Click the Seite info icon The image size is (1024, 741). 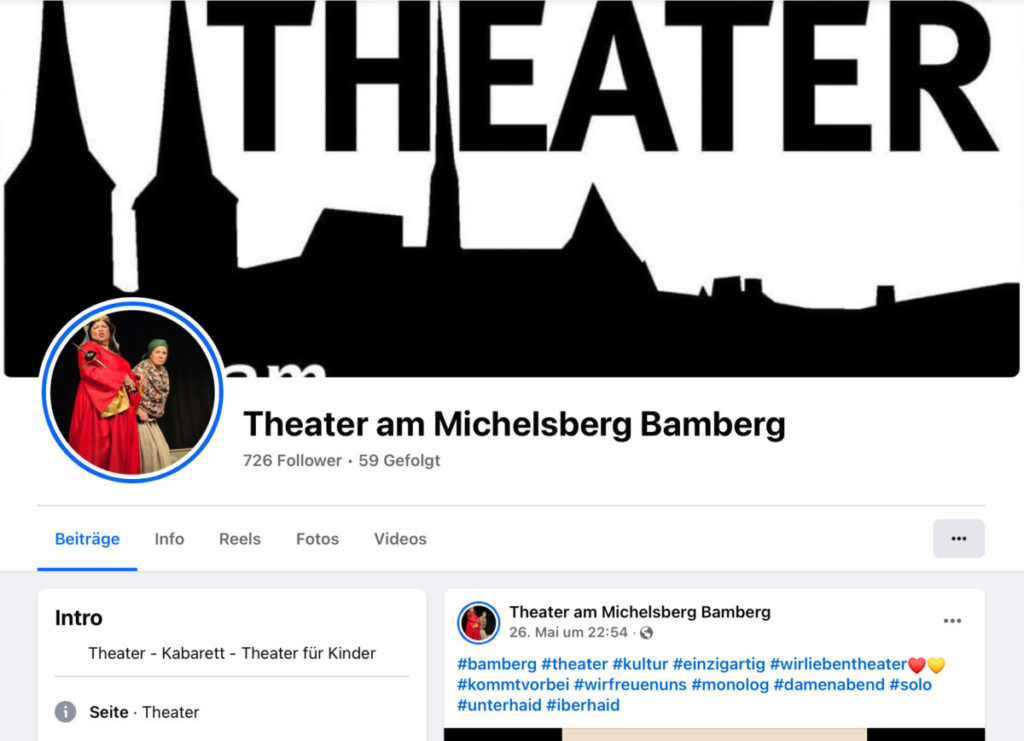click(x=65, y=712)
